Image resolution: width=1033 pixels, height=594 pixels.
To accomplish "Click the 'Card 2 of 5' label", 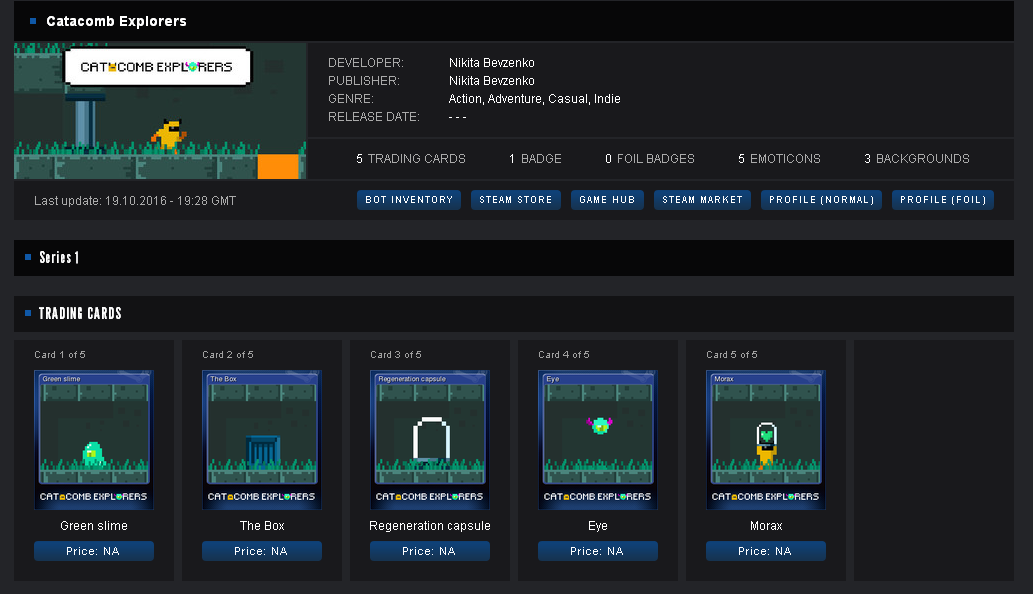I will click(x=228, y=354).
